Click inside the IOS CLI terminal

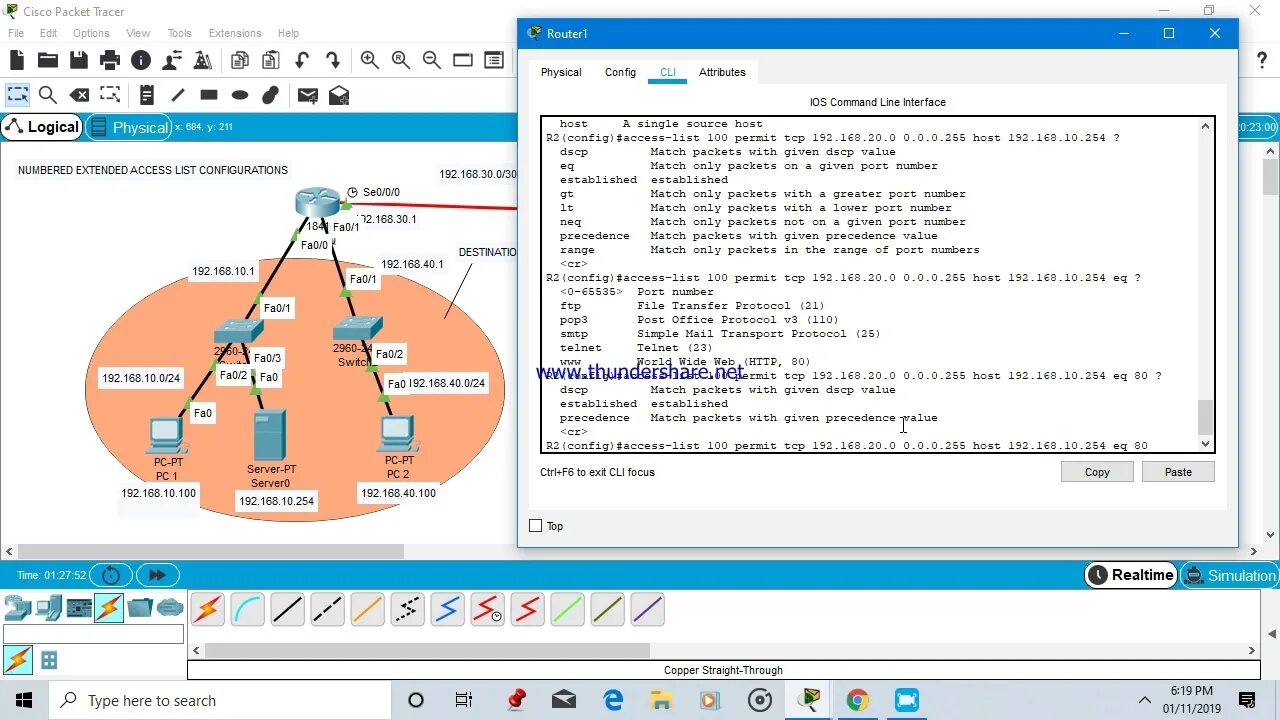869,285
